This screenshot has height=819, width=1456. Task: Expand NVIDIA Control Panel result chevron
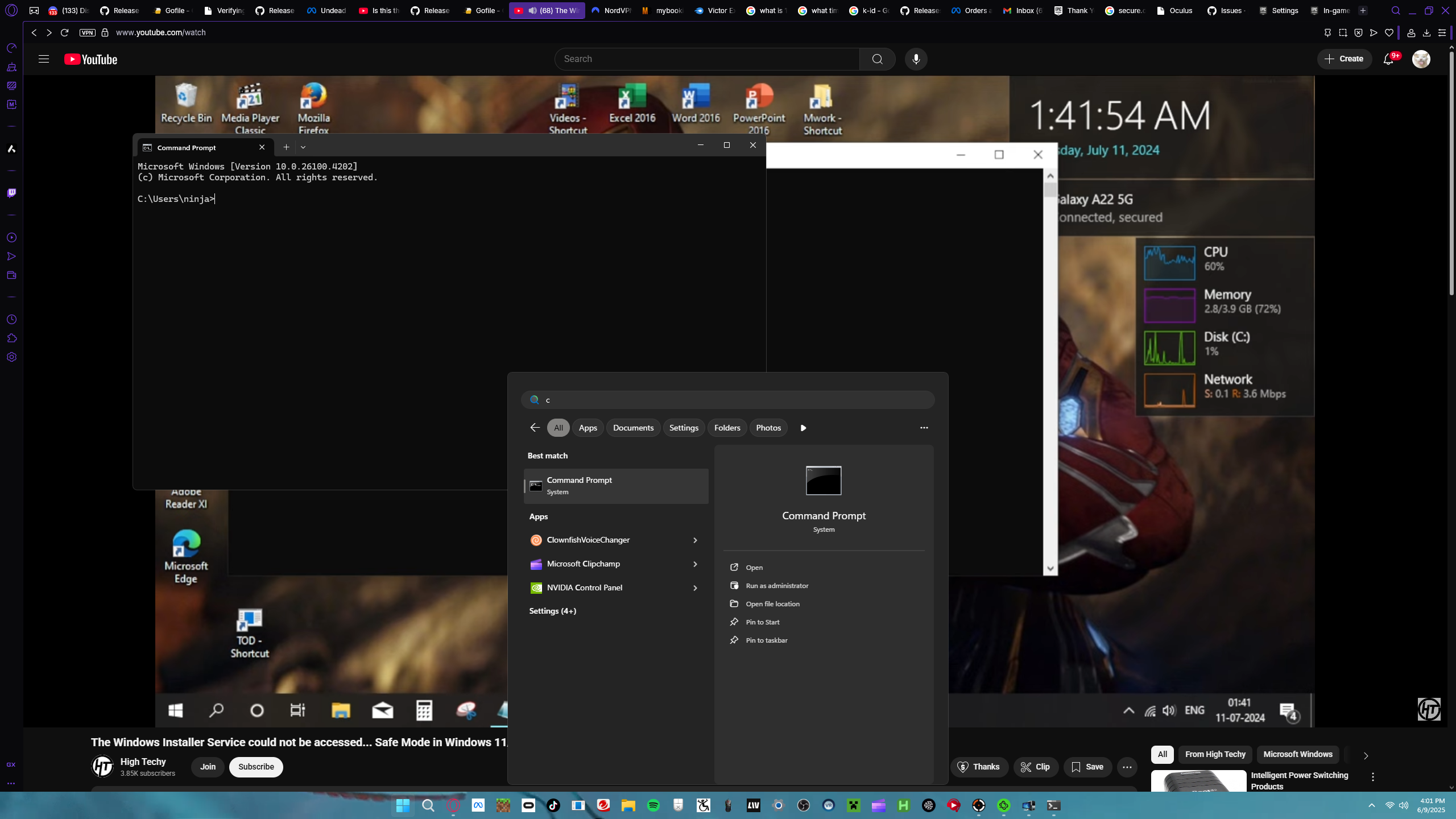pos(695,588)
